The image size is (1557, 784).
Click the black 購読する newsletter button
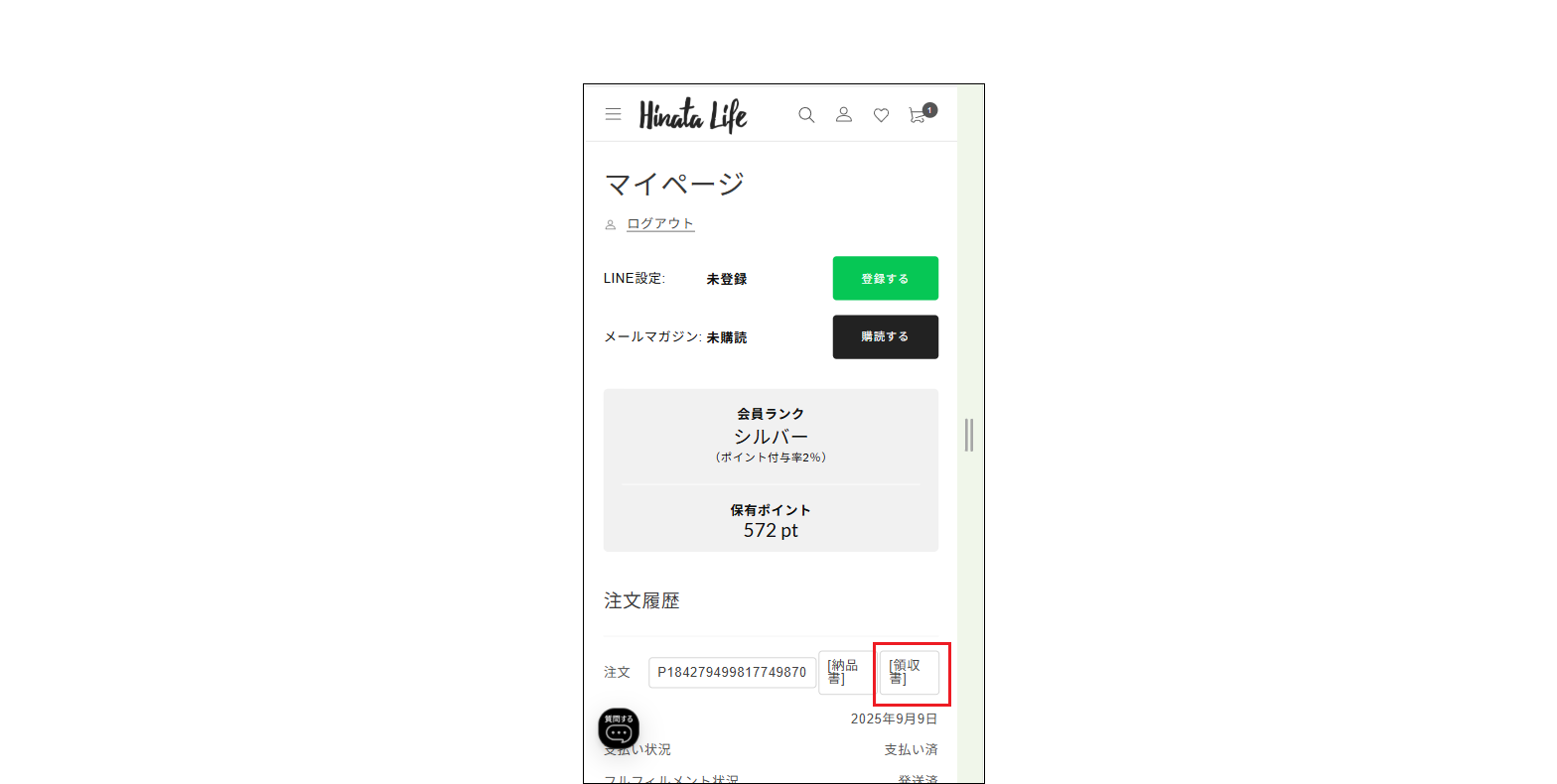(x=886, y=336)
